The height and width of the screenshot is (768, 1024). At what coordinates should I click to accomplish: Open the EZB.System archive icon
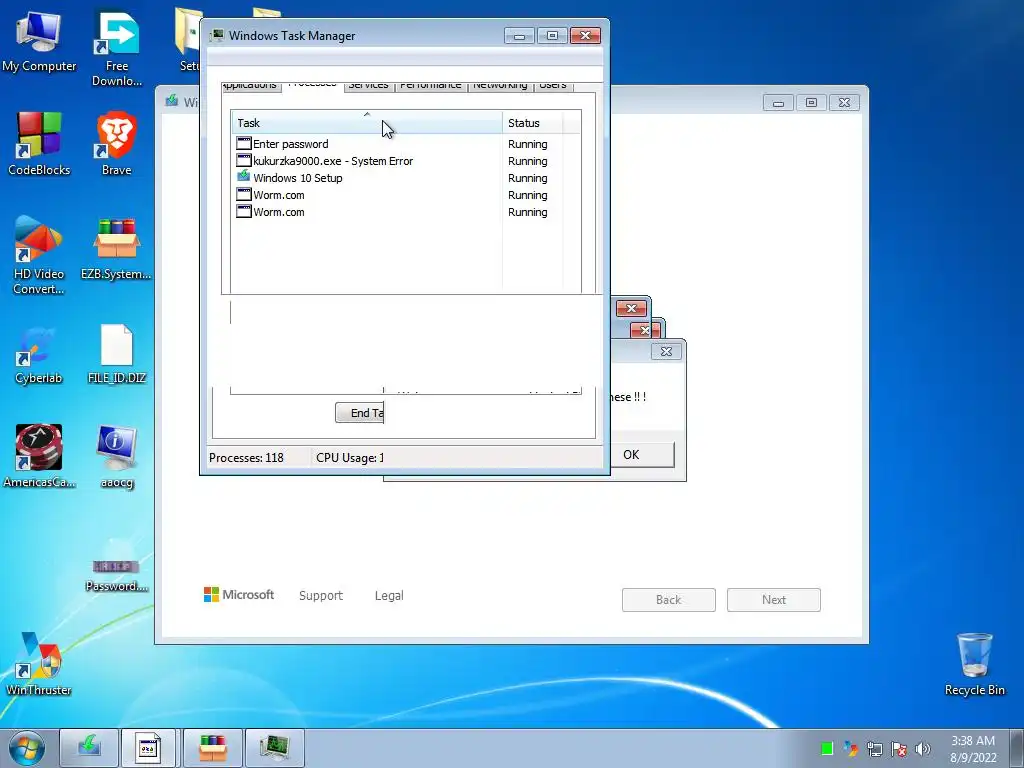point(116,248)
